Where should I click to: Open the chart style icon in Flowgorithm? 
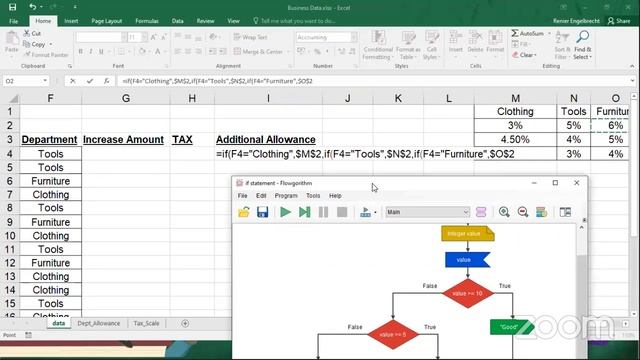click(x=542, y=212)
